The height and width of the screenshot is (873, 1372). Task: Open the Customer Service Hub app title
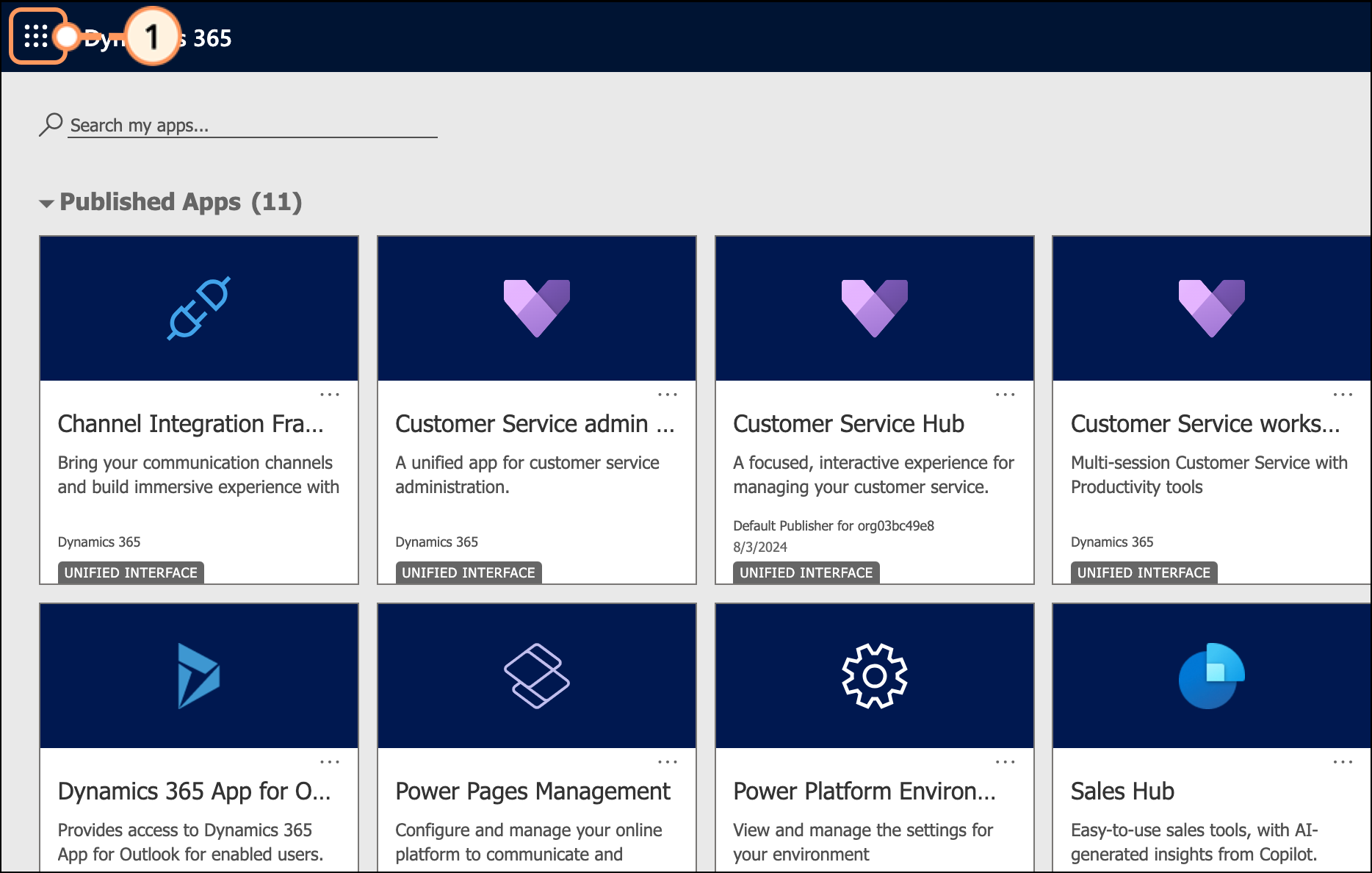click(x=848, y=424)
